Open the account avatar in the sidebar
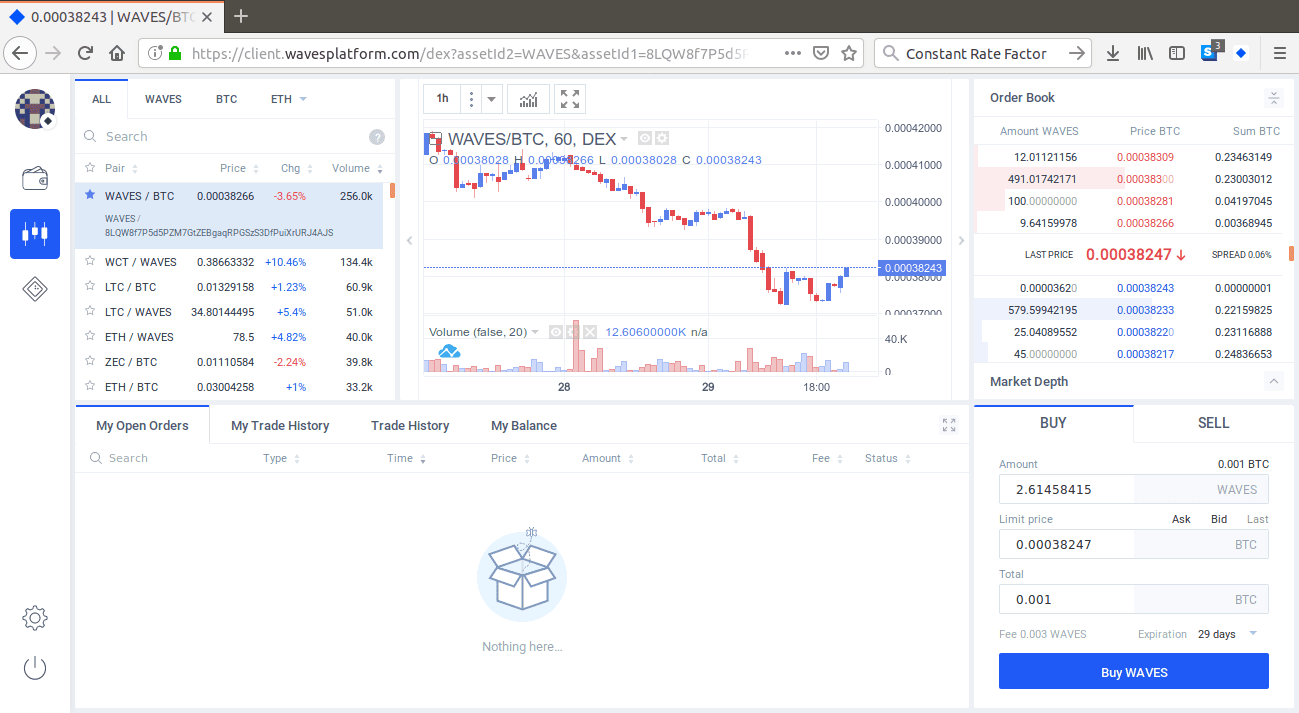 (35, 108)
